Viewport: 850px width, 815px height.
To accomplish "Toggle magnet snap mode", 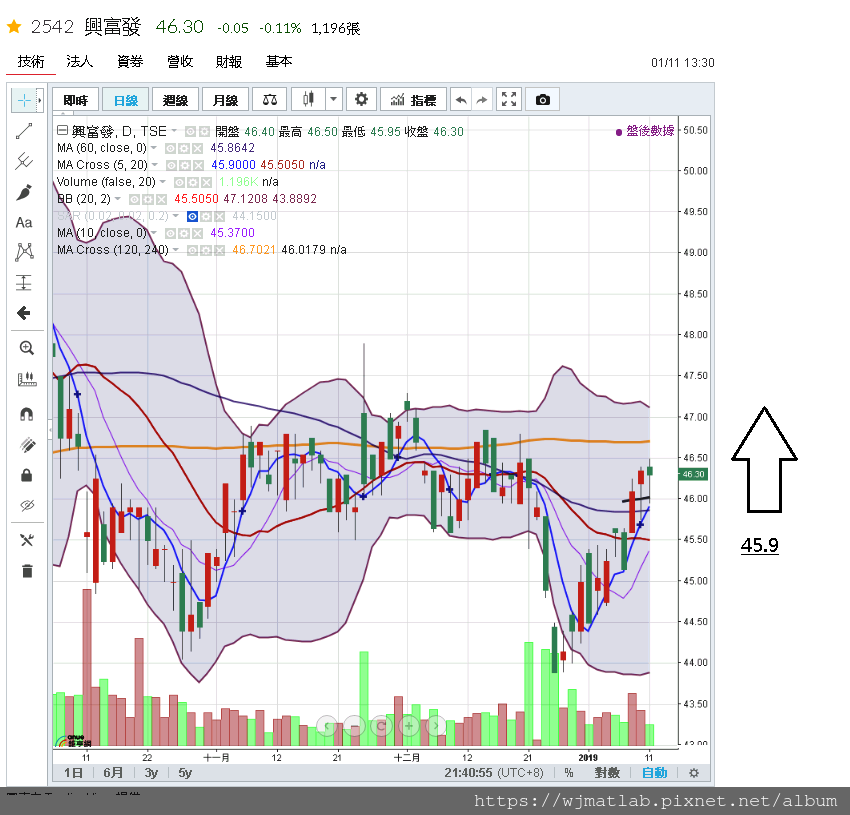I will point(27,414).
